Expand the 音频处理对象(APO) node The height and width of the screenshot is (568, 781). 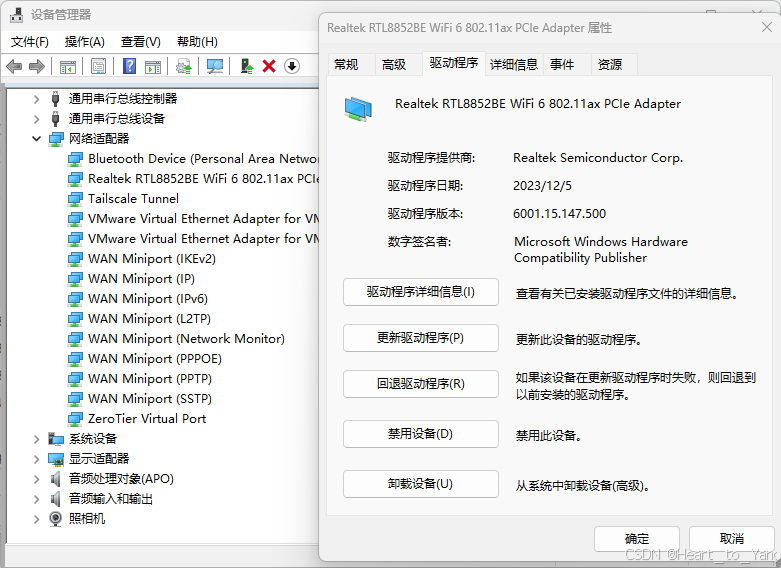point(36,479)
